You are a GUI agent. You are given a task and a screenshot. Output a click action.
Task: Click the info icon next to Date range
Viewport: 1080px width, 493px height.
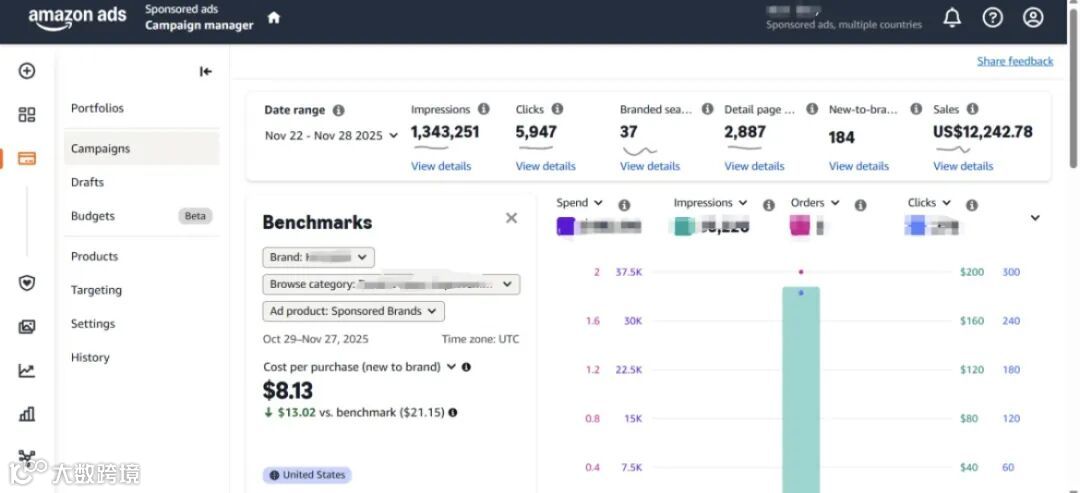[x=338, y=110]
